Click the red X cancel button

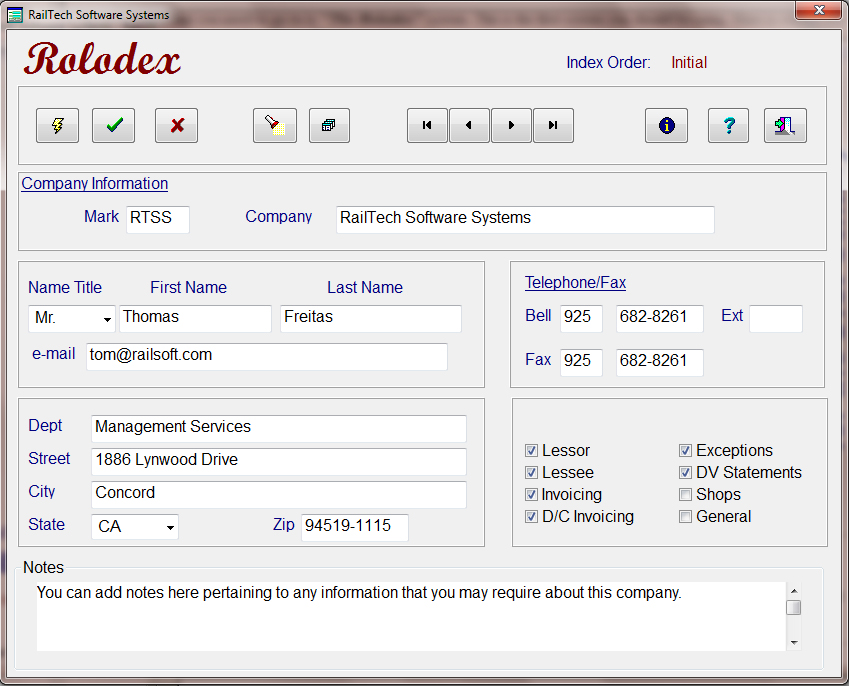[x=177, y=126]
